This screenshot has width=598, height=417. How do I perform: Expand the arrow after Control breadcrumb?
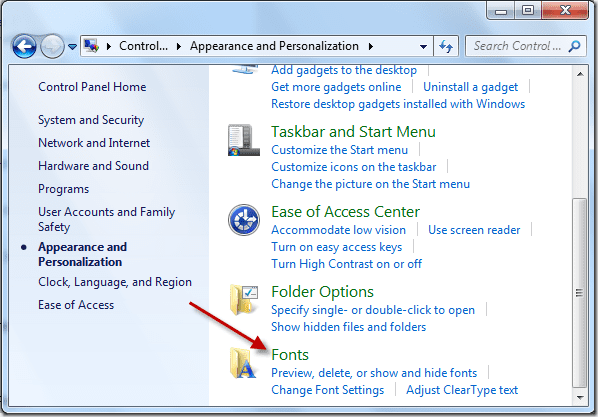point(179,47)
